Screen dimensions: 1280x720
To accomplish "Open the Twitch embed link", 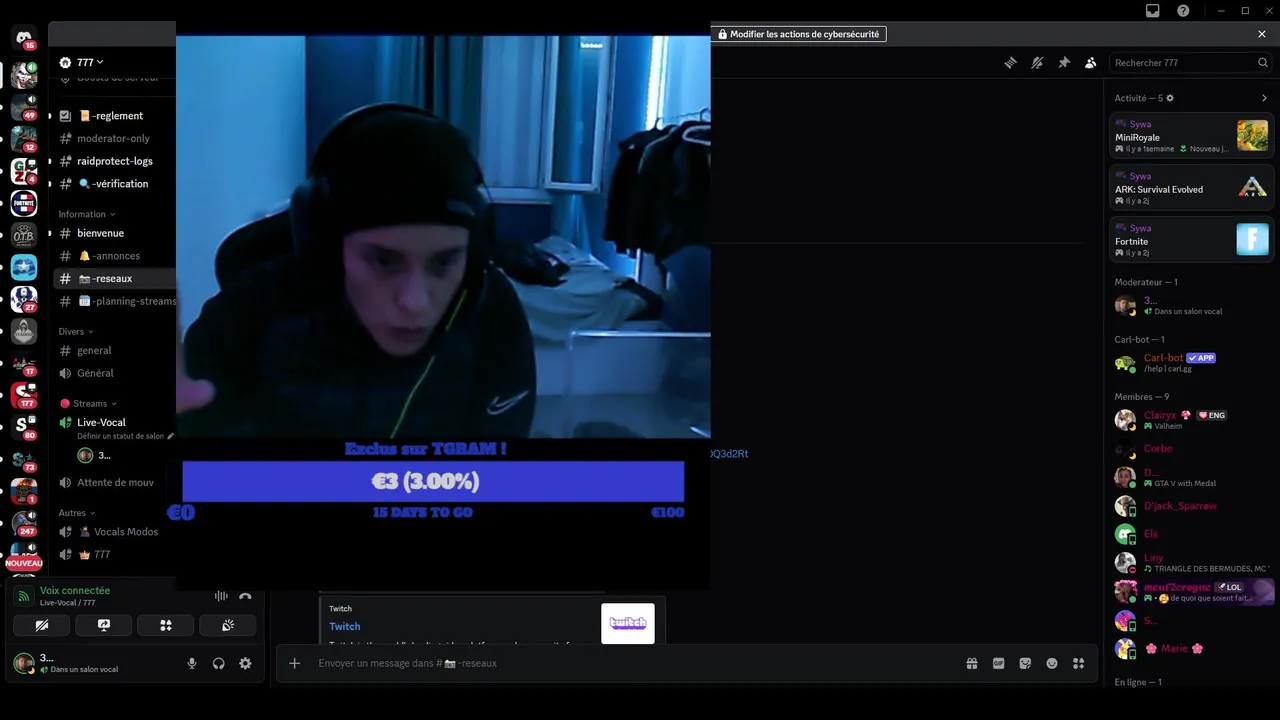I will 345,626.
